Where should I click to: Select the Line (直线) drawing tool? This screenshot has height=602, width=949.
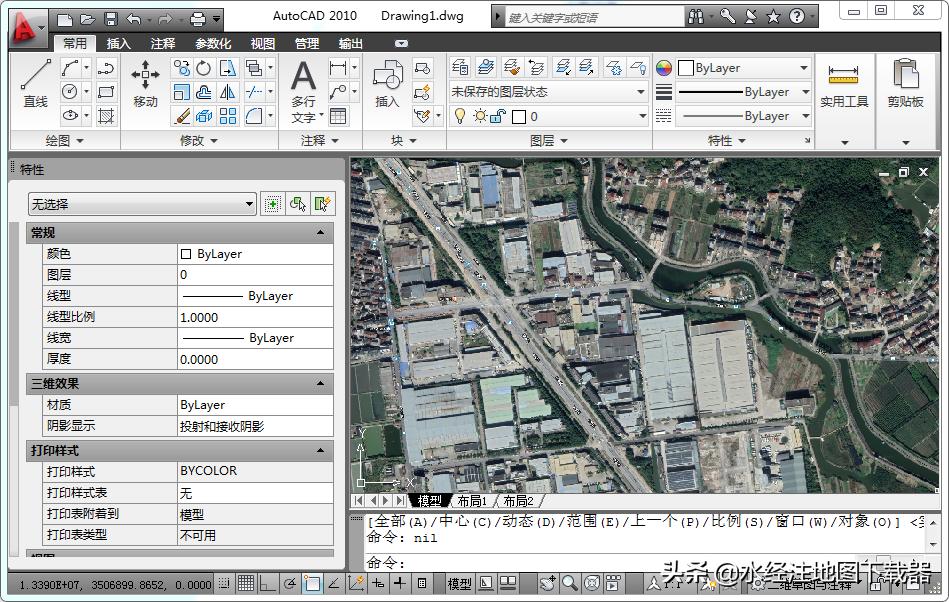point(35,82)
